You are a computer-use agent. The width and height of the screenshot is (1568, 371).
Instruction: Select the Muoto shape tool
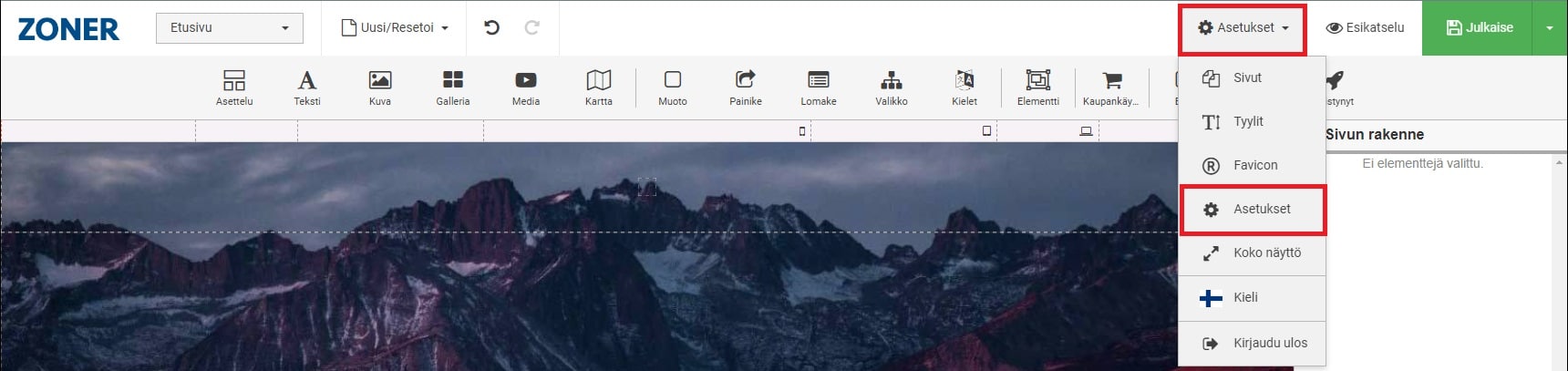pyautogui.click(x=673, y=88)
